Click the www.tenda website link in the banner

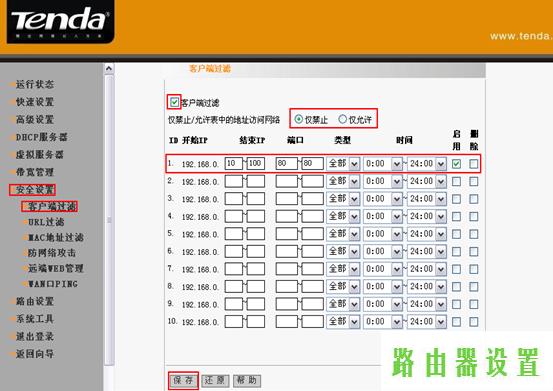521,36
